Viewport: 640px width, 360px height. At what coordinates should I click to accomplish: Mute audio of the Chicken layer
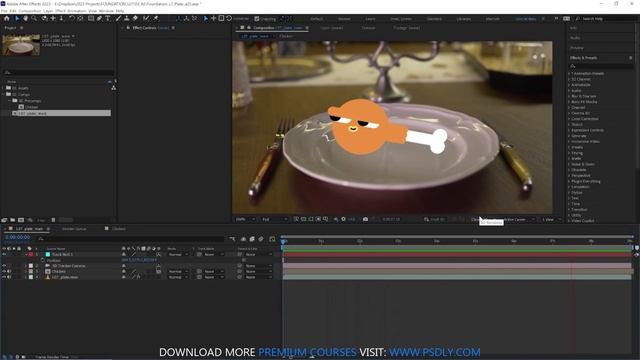pos(9,271)
